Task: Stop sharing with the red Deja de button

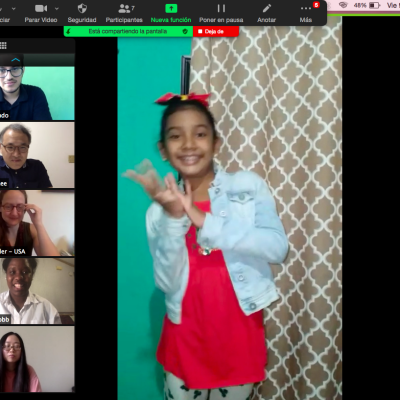Action: pyautogui.click(x=216, y=31)
